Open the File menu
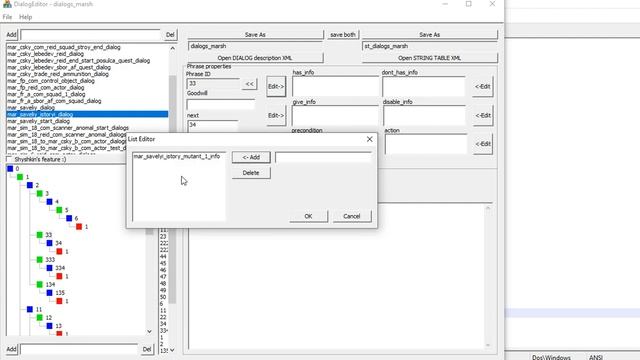The image size is (640, 360). pyautogui.click(x=7, y=17)
